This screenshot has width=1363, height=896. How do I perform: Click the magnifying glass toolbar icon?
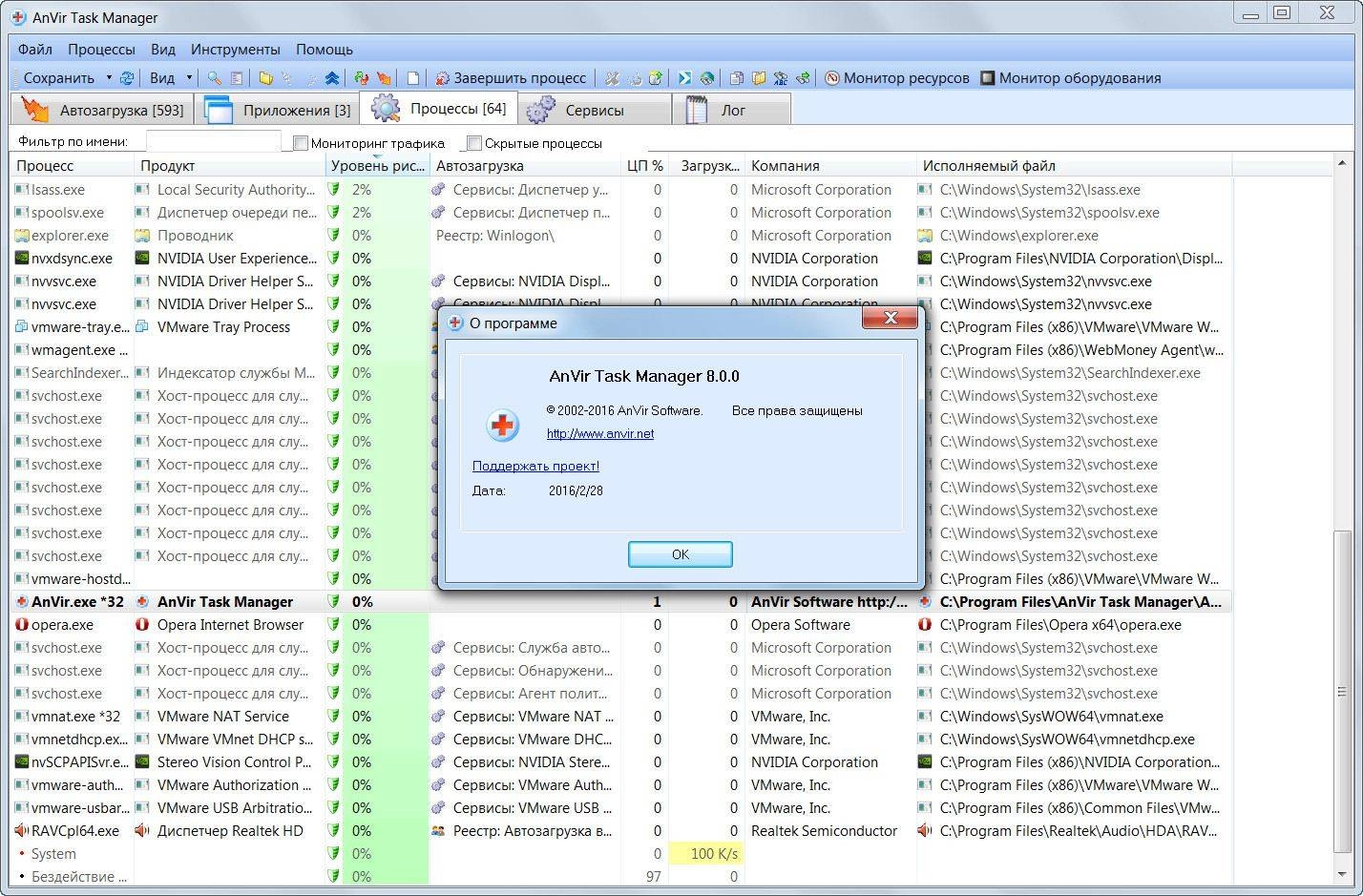tap(214, 78)
